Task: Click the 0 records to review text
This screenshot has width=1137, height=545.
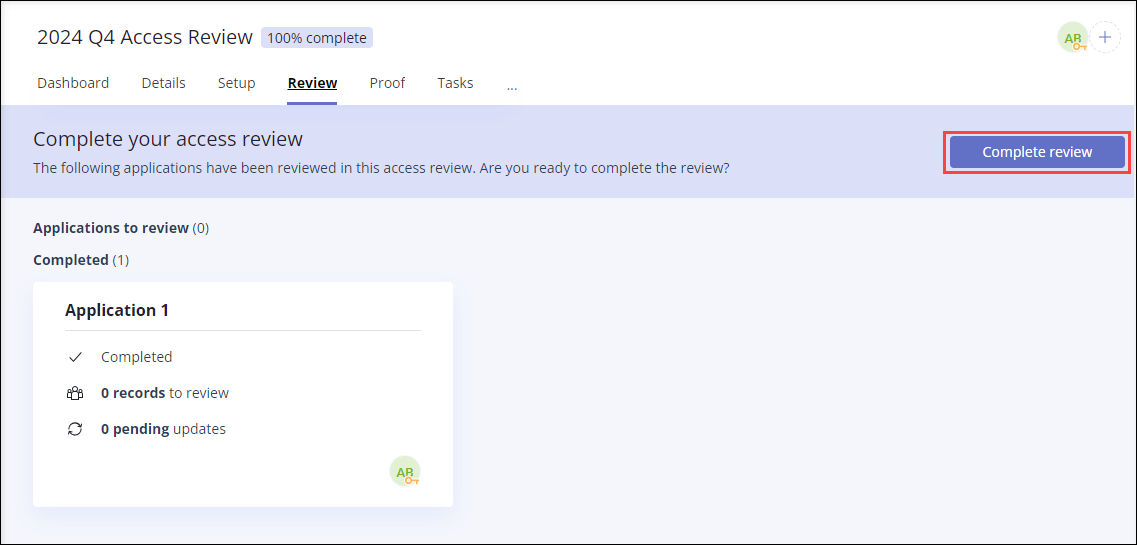Action: [x=165, y=394]
